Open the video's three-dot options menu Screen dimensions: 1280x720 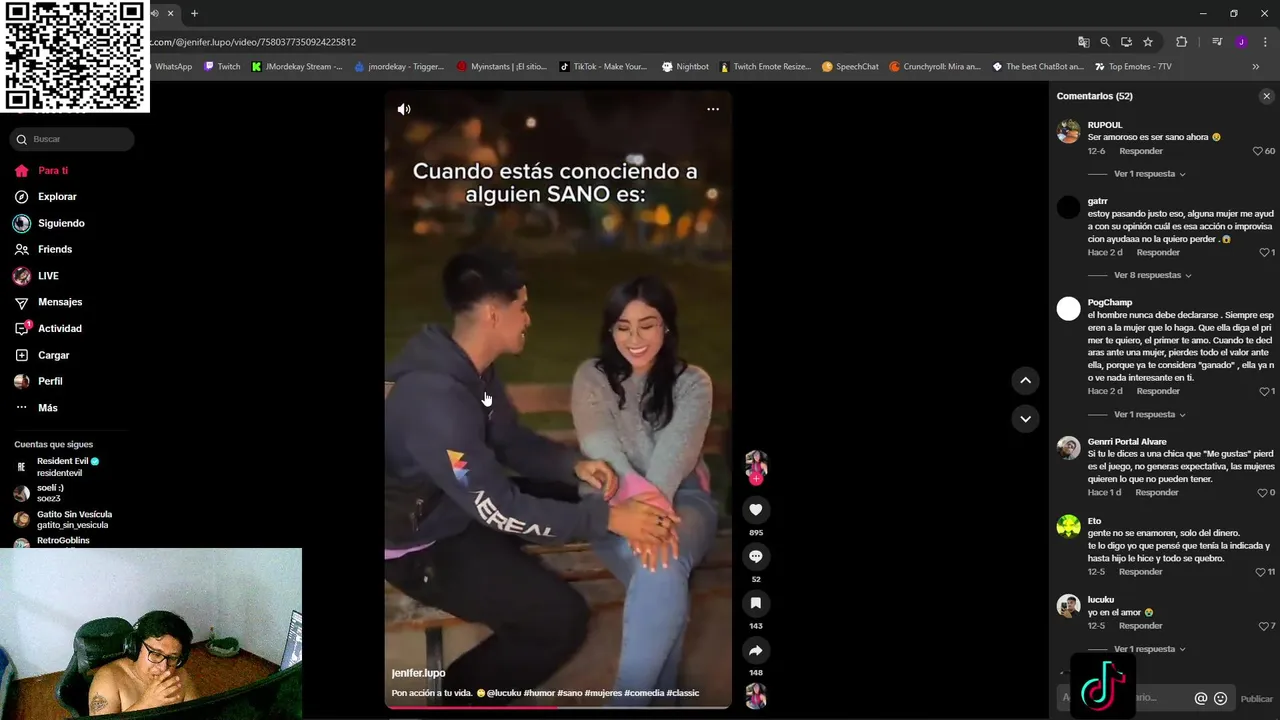pyautogui.click(x=713, y=109)
